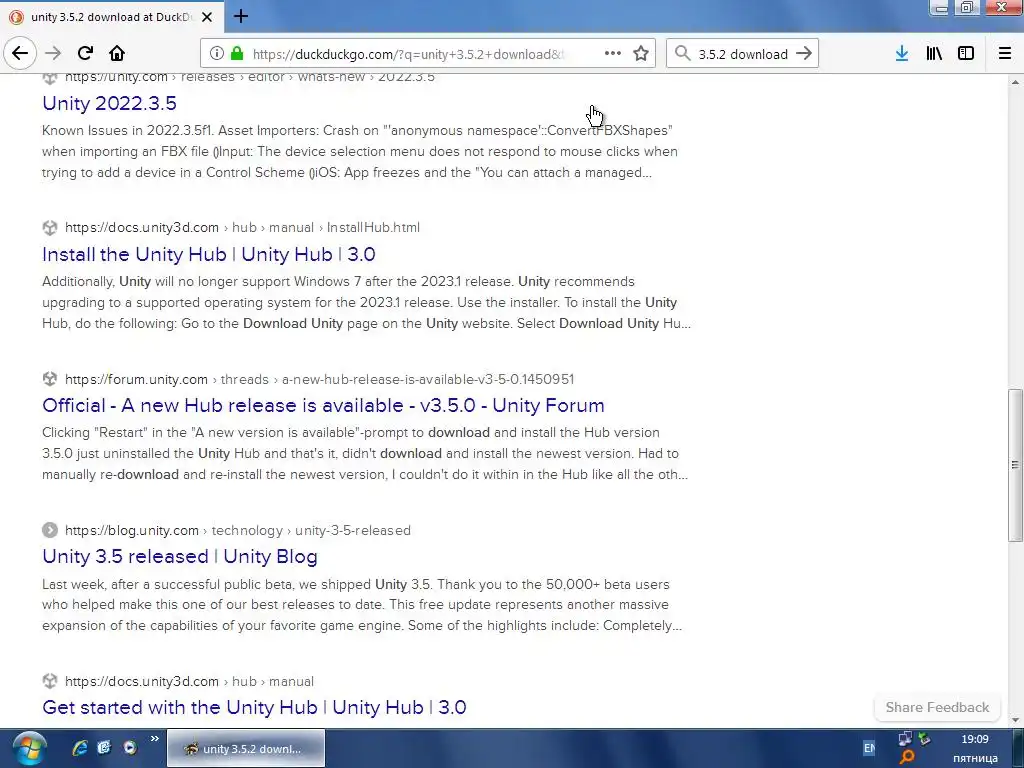This screenshot has width=1024, height=768.
Task: Open the Windows Start button
Action: tap(29, 749)
